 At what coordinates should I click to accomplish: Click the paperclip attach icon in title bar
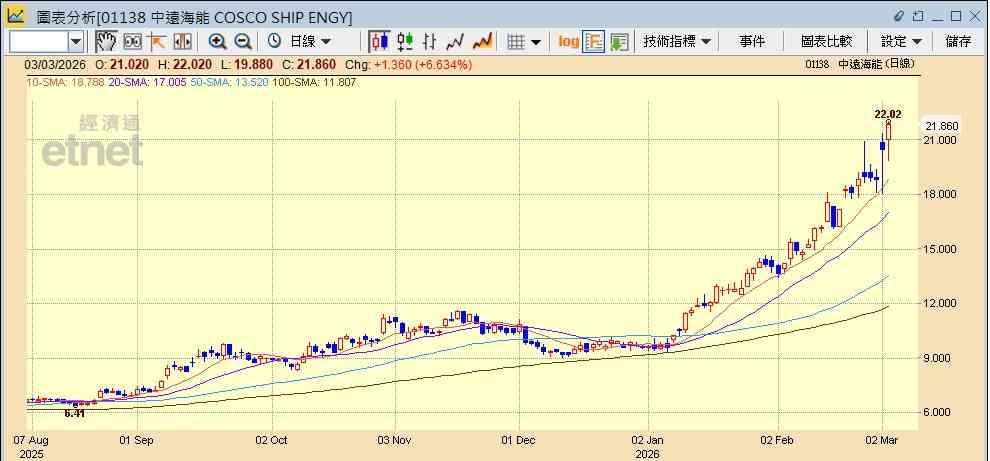(900, 16)
